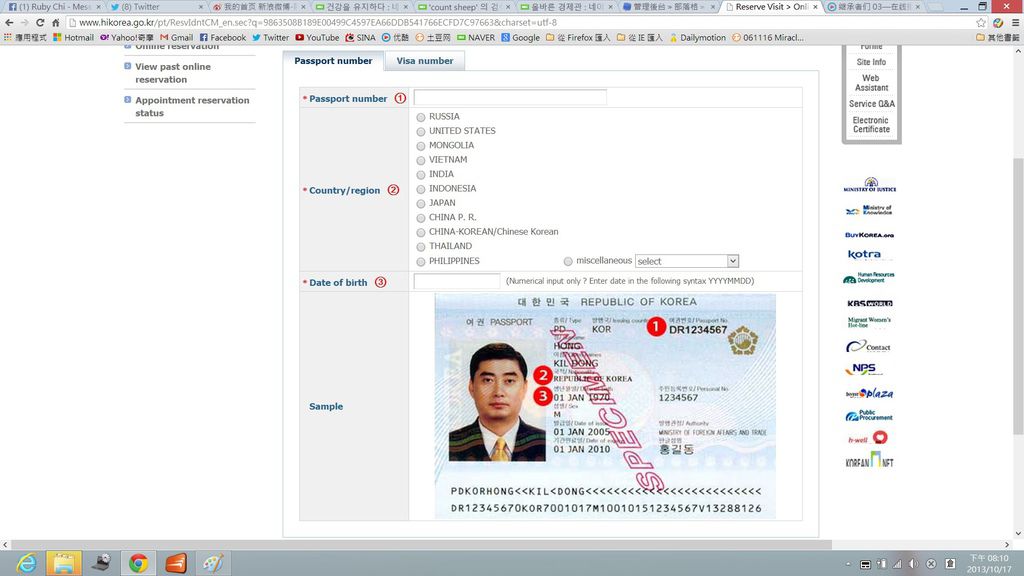Screen dimensions: 1024x576
Task: Open Appointment reservation status link
Action: click(192, 106)
